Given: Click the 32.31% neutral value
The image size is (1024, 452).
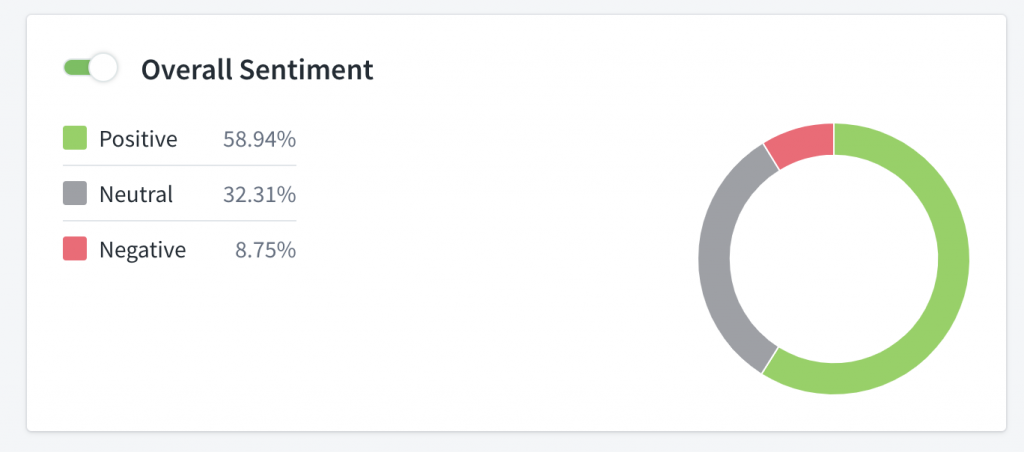Looking at the screenshot, I should pyautogui.click(x=259, y=194).
